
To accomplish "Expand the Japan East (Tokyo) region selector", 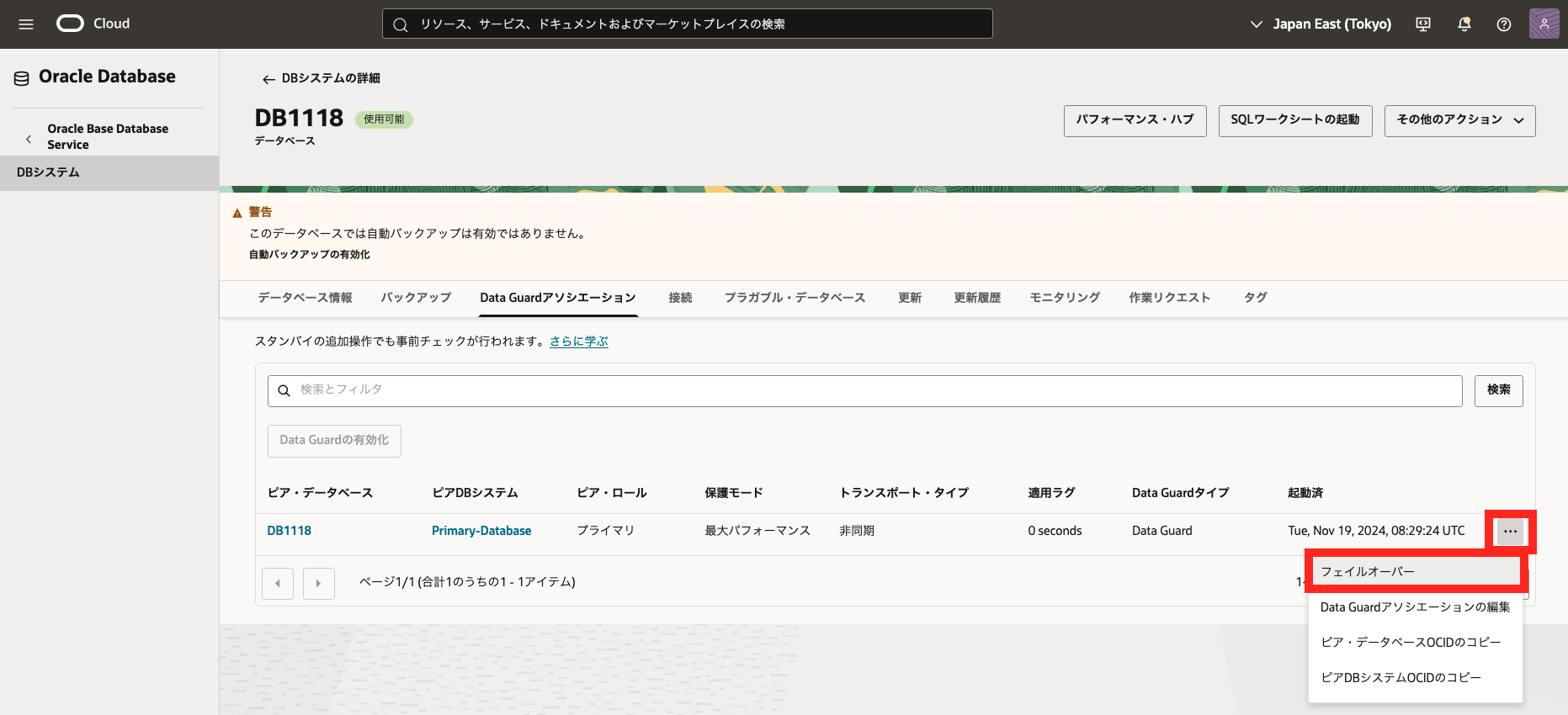I will 1320,24.
